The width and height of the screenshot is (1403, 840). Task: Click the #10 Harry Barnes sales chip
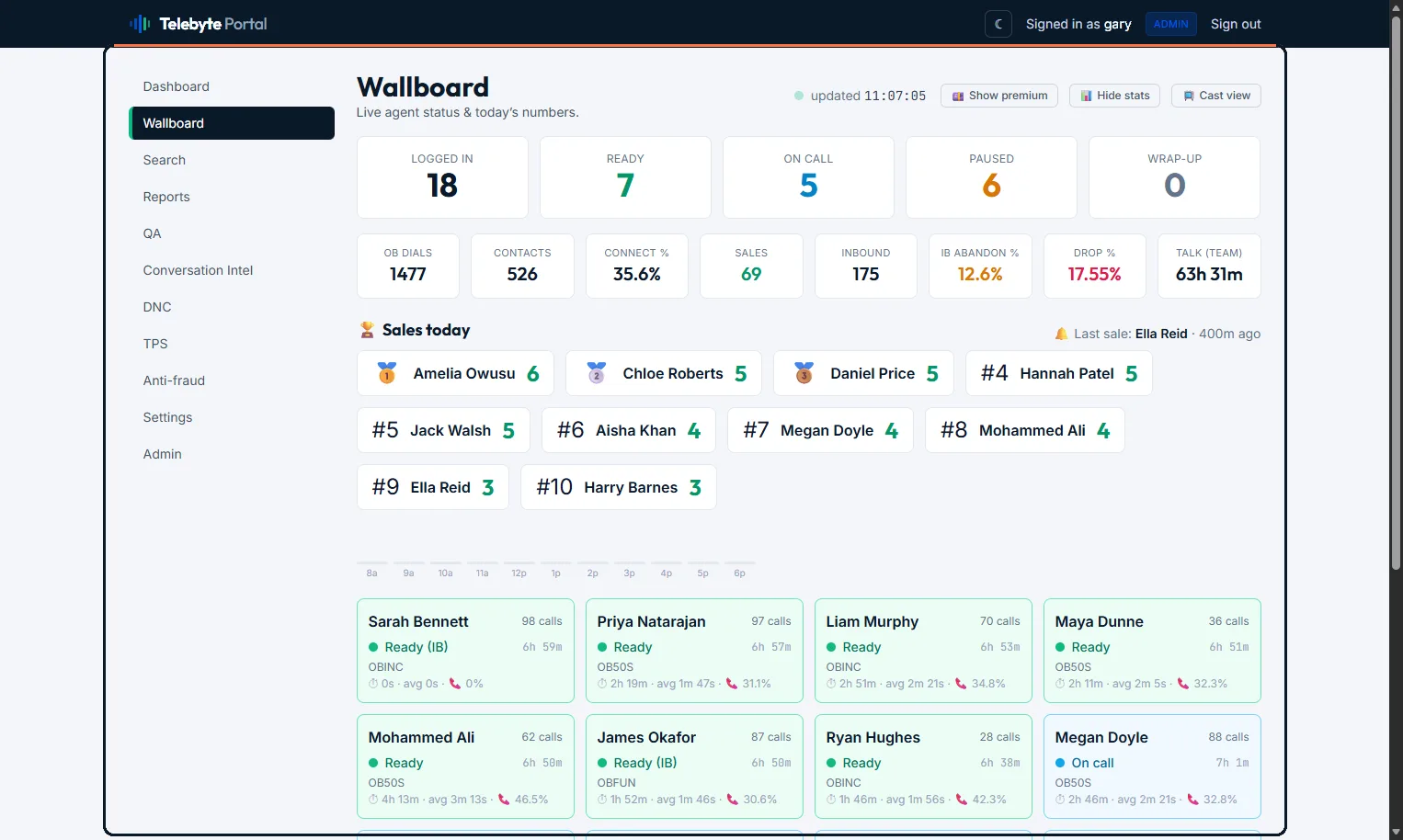619,487
